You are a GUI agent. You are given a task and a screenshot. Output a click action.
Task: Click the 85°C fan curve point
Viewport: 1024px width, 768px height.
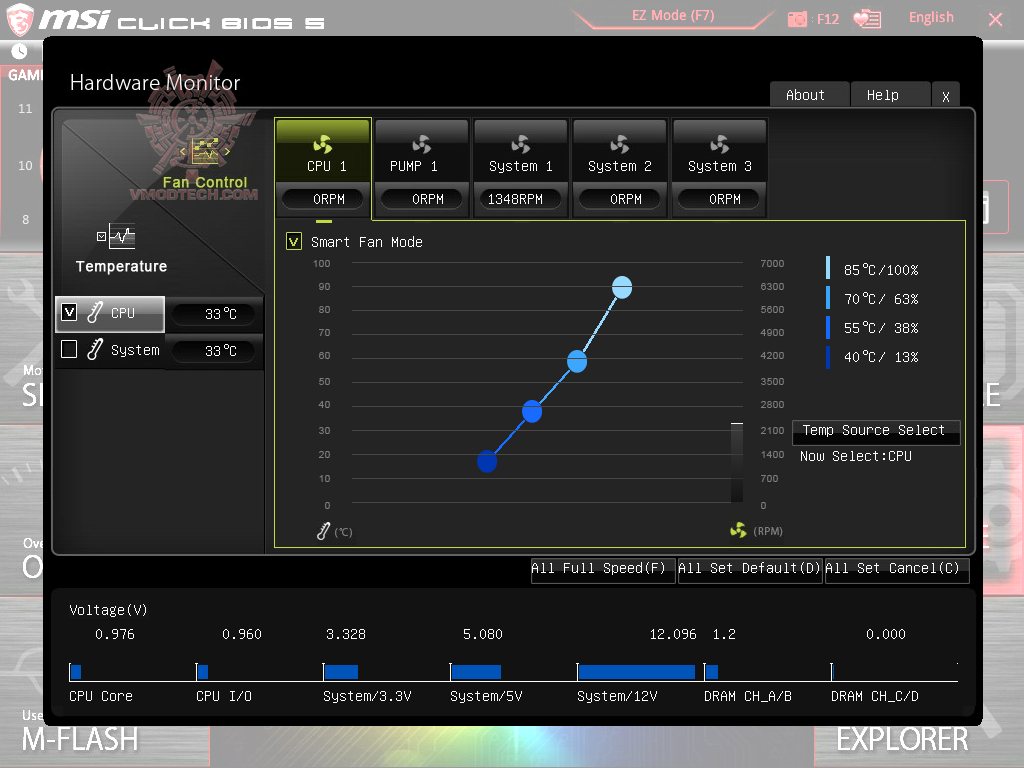622,287
